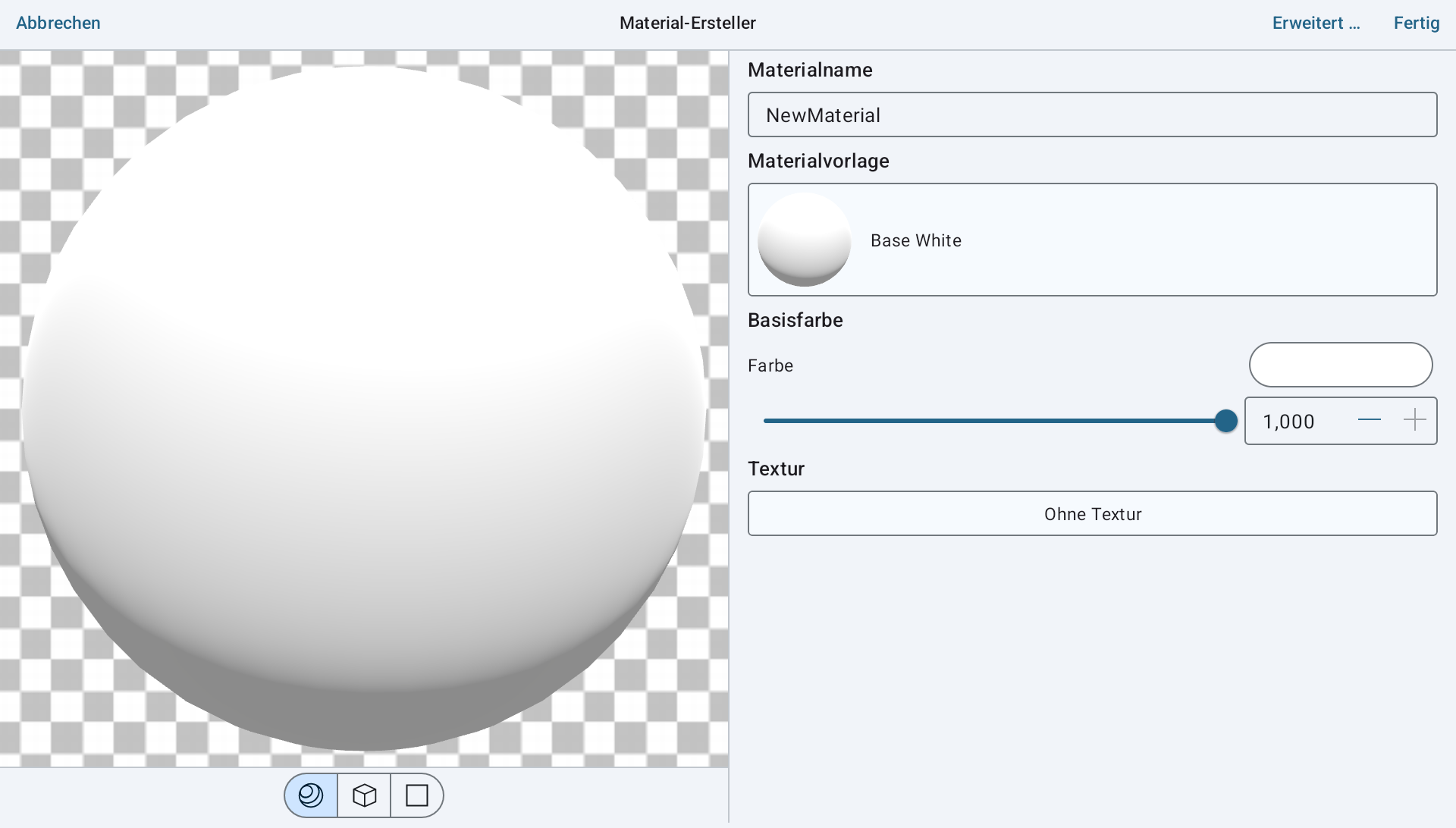
Task: Switch preview to the flat plane shape
Action: click(417, 795)
